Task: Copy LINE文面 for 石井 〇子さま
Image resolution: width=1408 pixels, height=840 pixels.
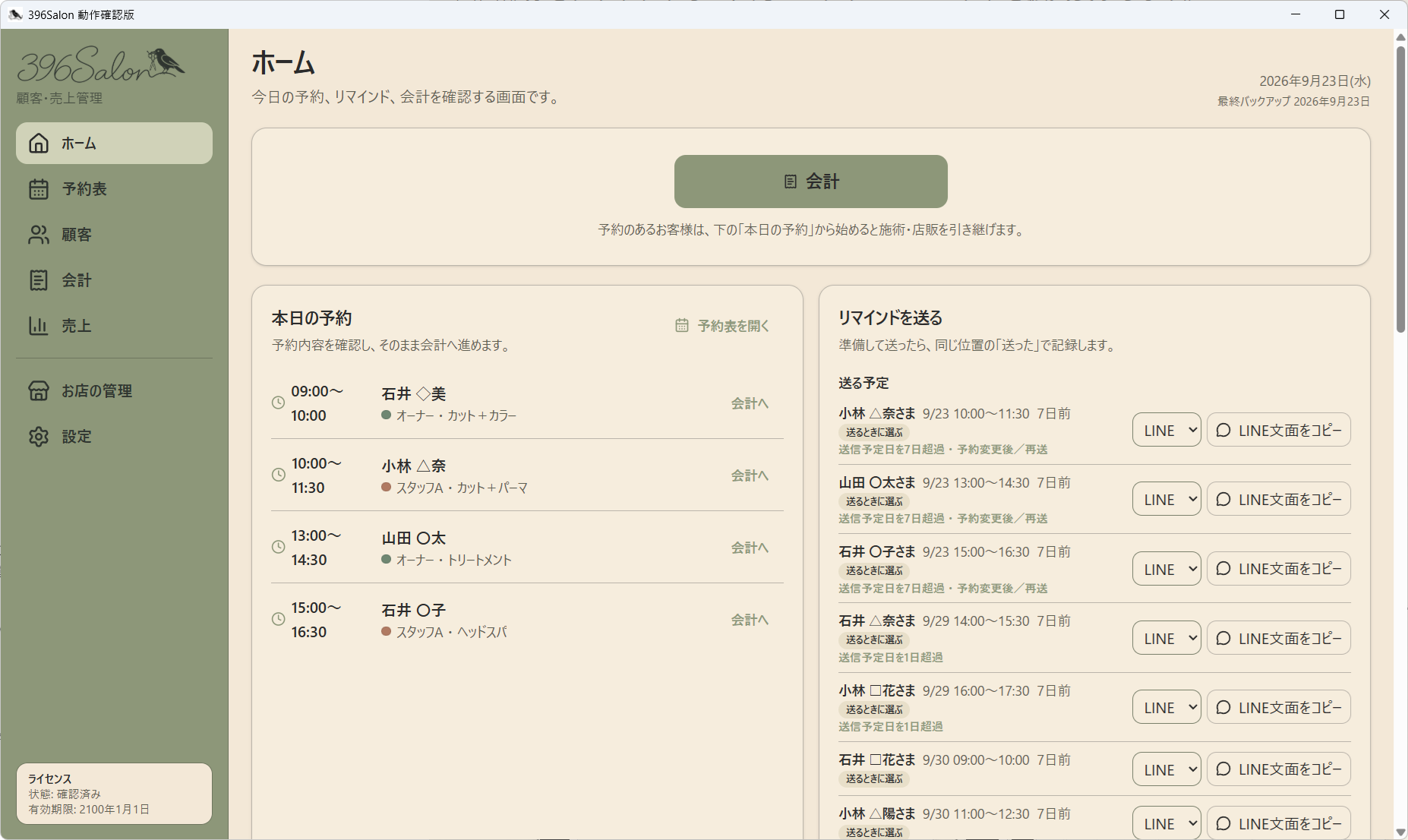Action: (x=1279, y=569)
